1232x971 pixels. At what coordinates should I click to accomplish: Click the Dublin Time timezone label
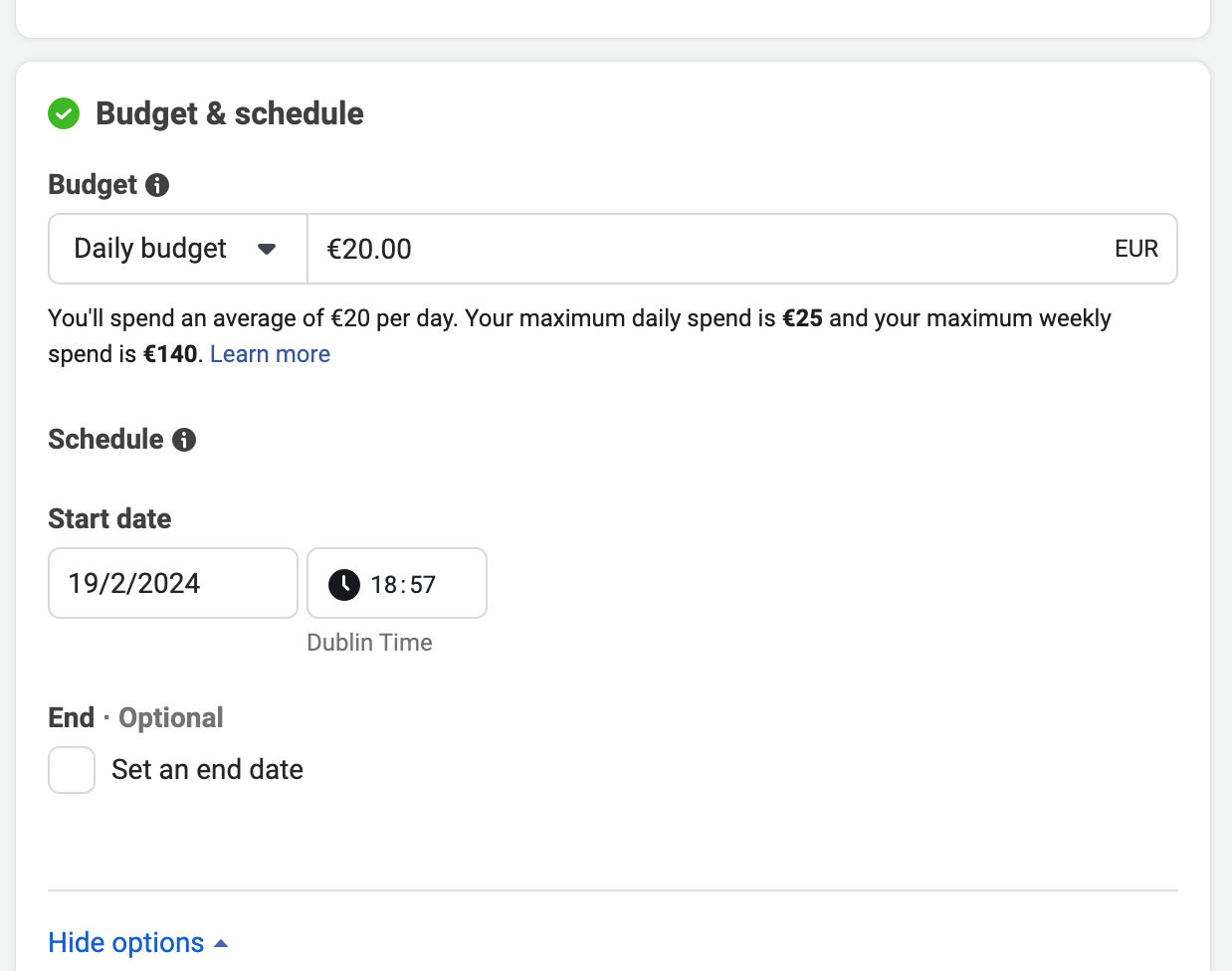pos(369,643)
